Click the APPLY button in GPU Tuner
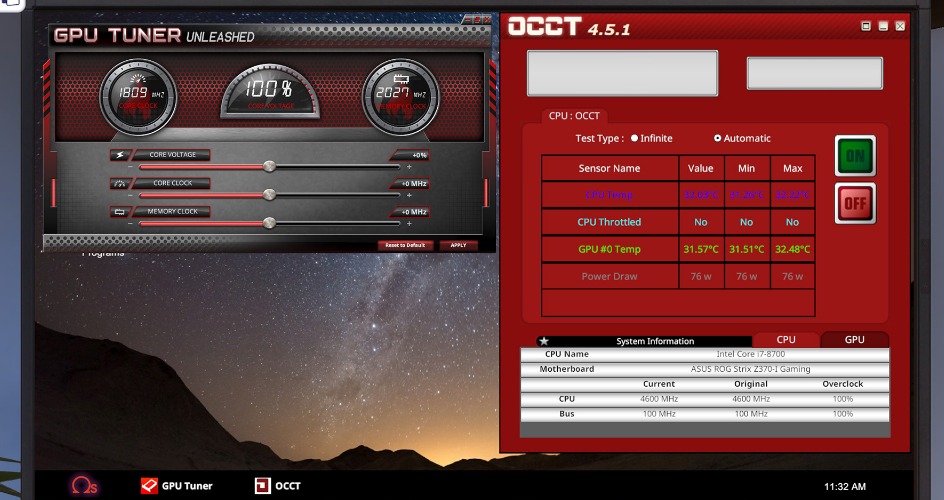Viewport: 944px width, 500px height. point(458,245)
